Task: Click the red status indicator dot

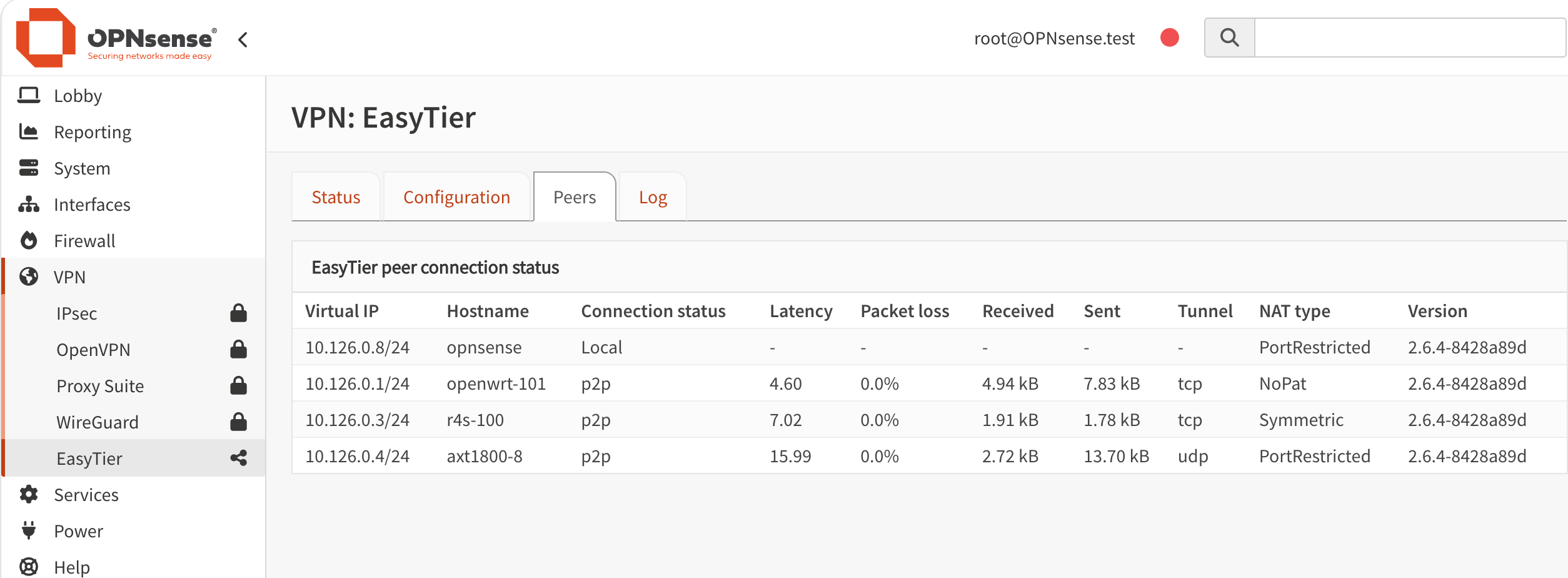Action: point(1169,38)
